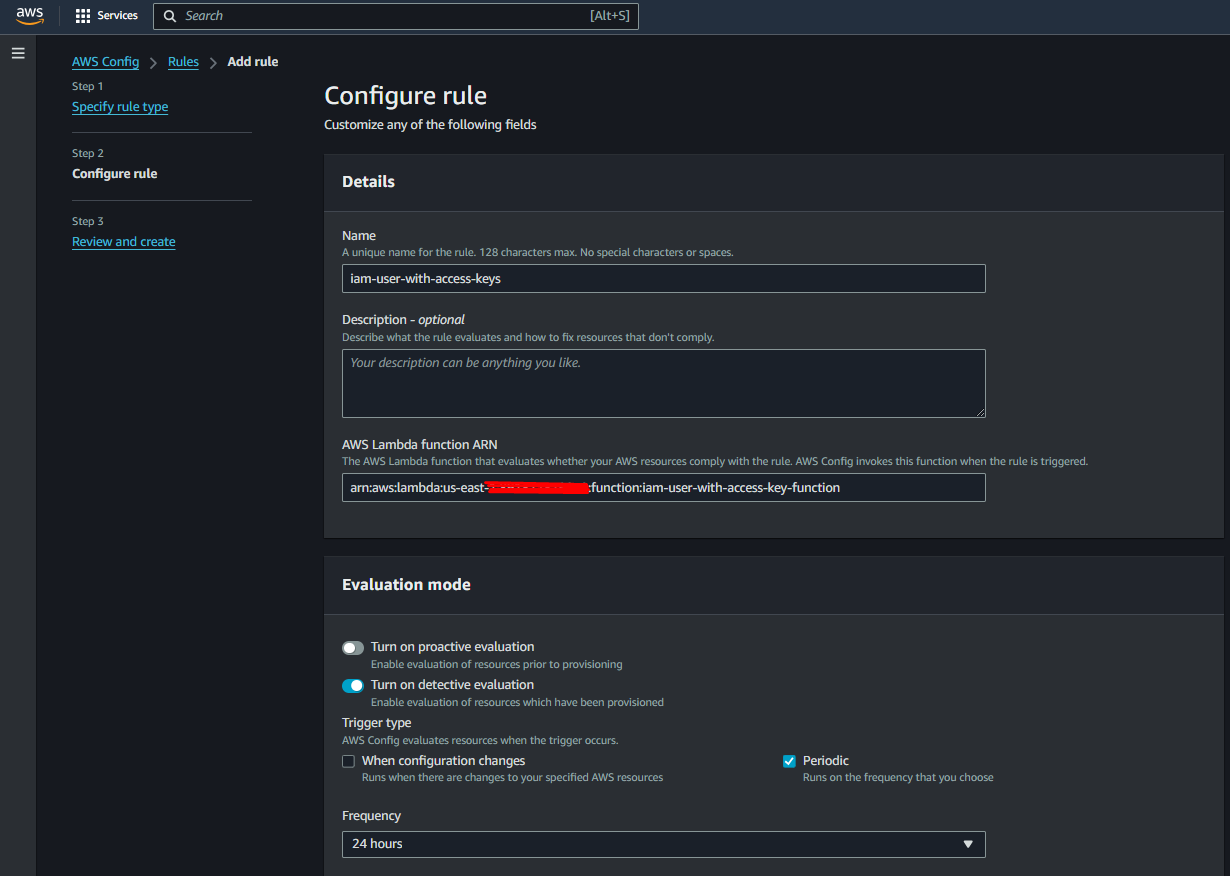The image size is (1230, 876).
Task: Turn off detective evaluation switch
Action: pos(353,686)
